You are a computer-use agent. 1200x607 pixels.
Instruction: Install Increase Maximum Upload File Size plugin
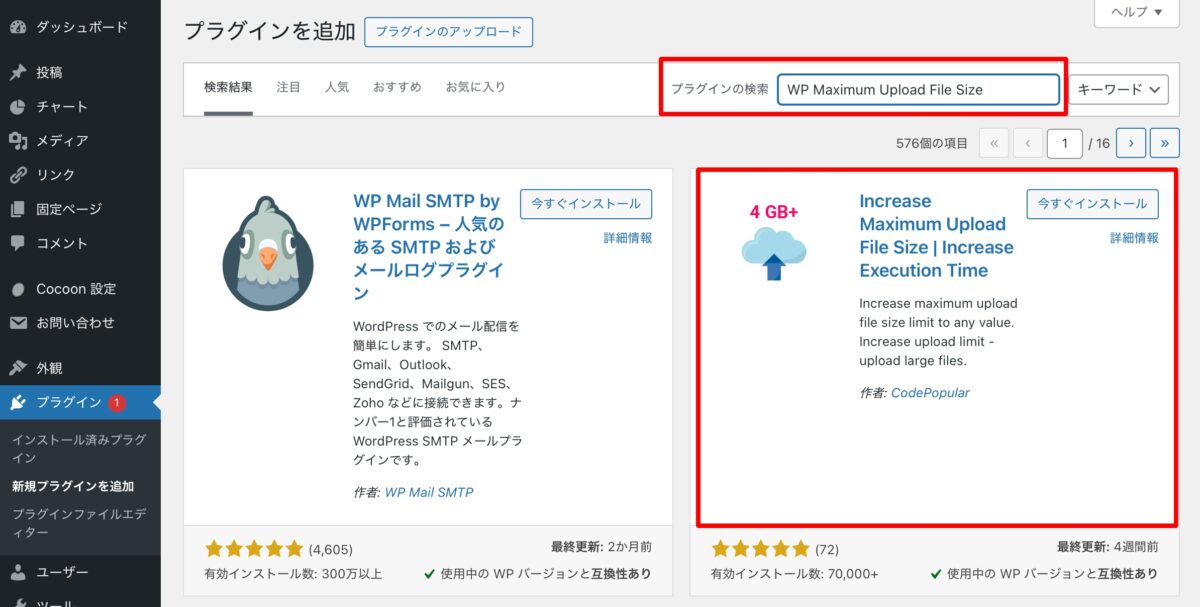pos(1092,203)
